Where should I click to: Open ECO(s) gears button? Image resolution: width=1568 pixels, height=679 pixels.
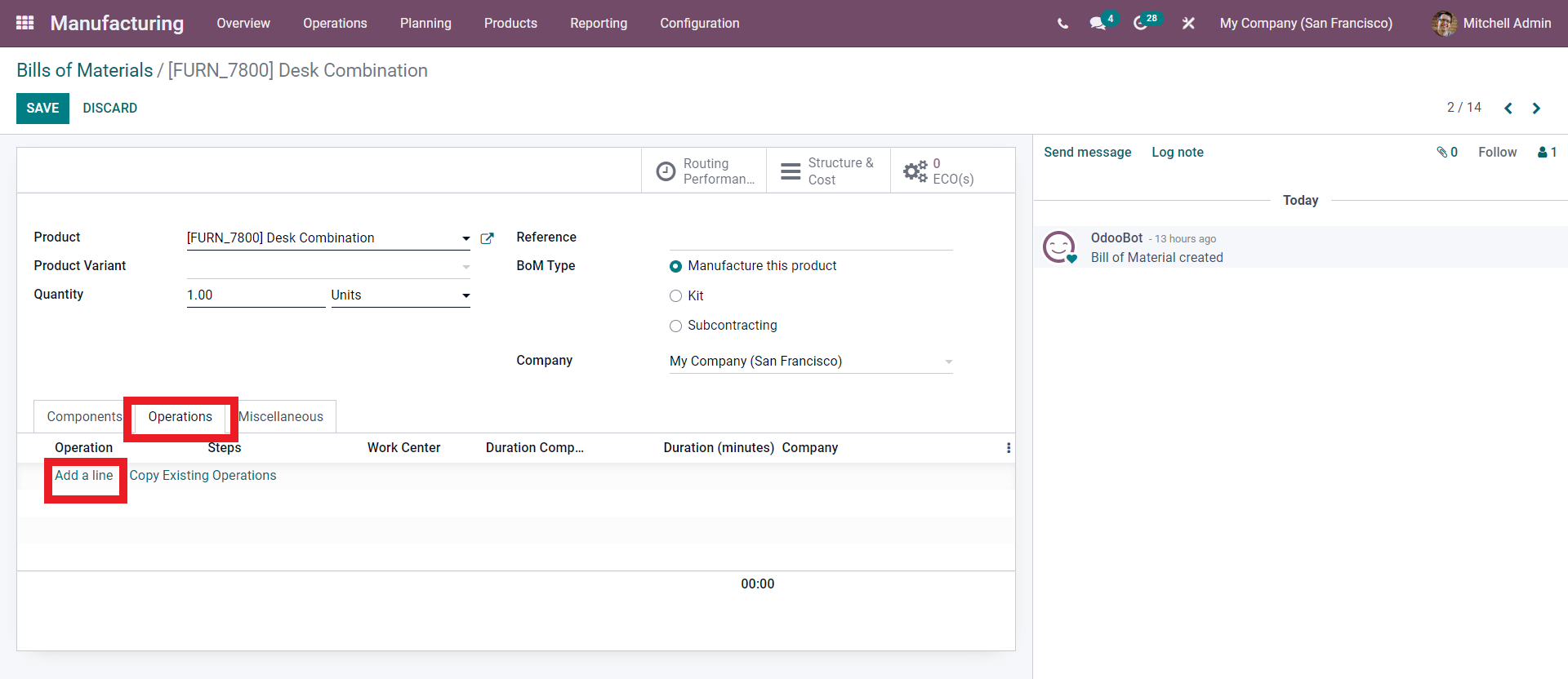[953, 171]
